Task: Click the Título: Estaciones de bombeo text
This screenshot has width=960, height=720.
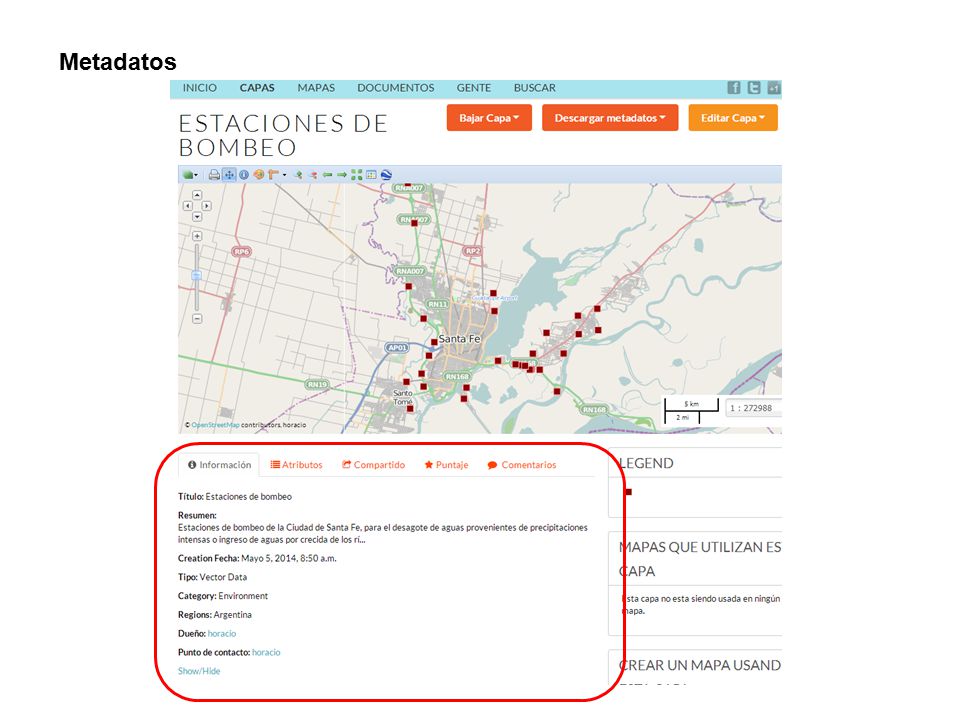Action: point(235,497)
